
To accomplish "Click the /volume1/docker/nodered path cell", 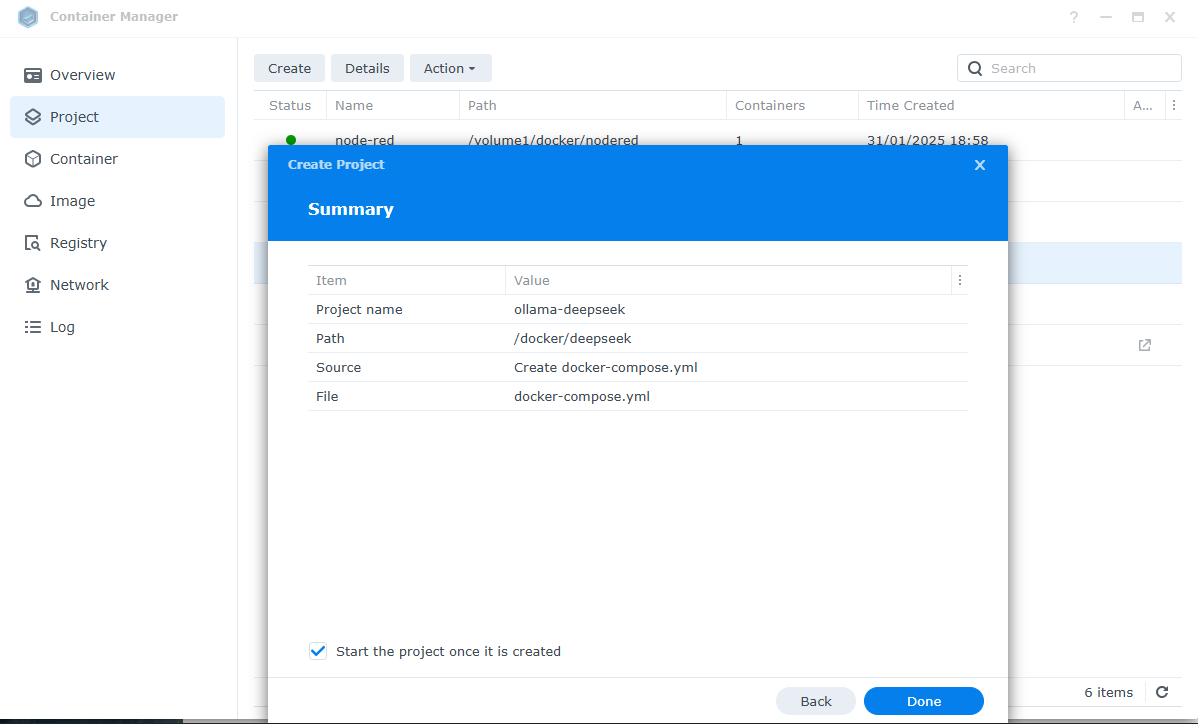I will pyautogui.click(x=552, y=140).
